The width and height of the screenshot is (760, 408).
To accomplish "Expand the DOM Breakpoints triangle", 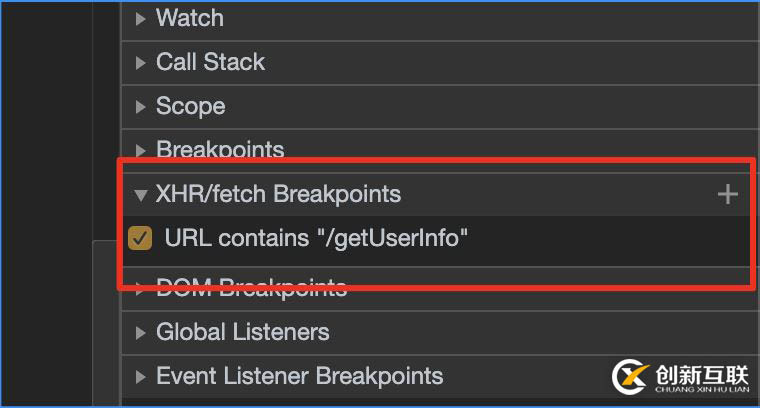I will (140, 289).
